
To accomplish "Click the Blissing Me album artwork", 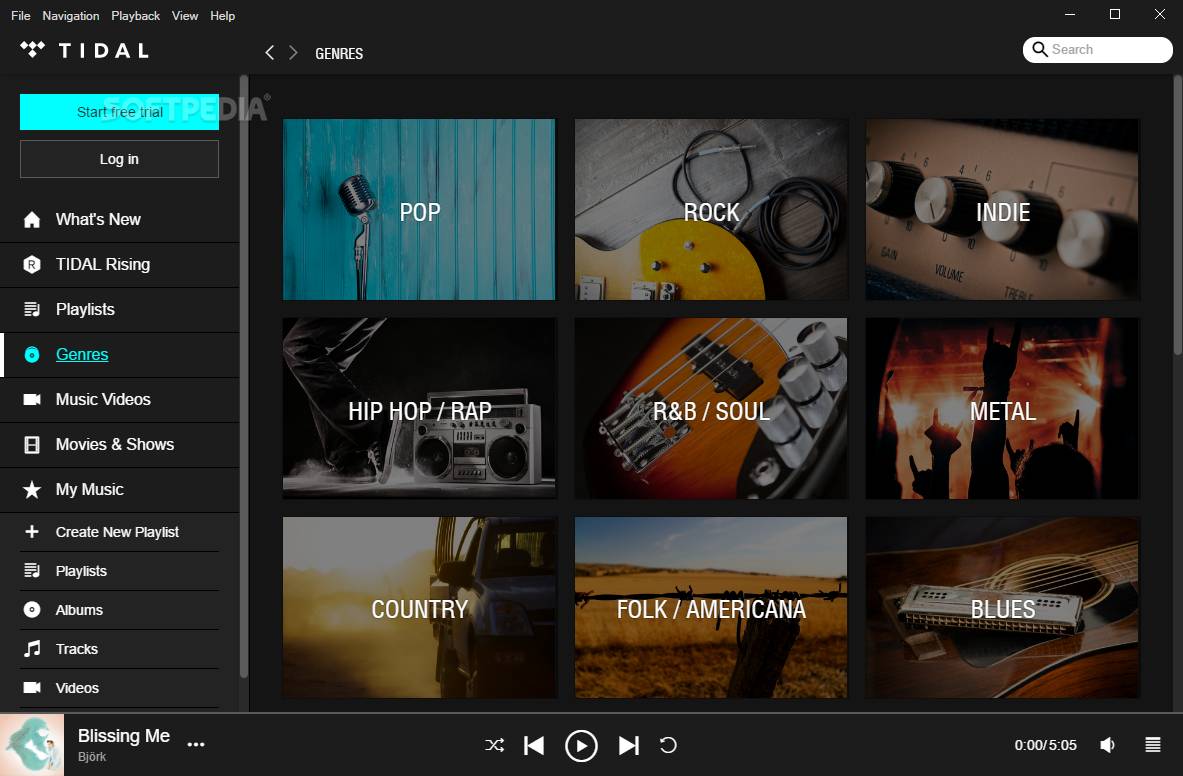I will pyautogui.click(x=32, y=745).
